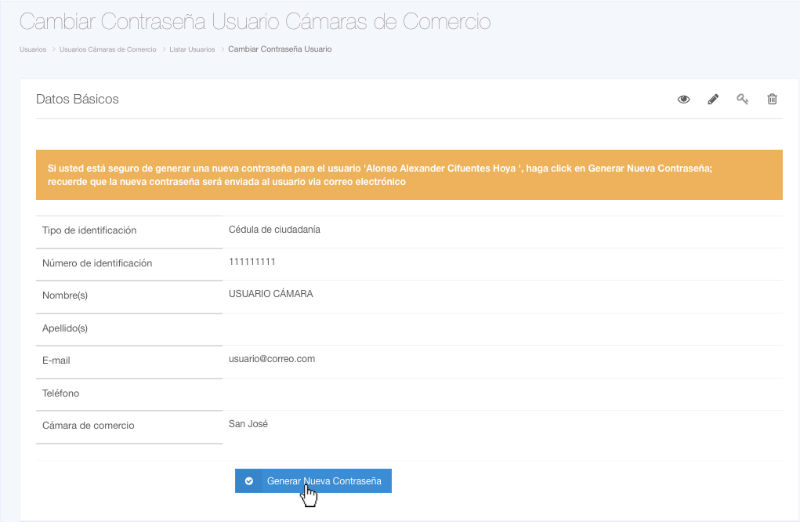800x522 pixels.
Task: Click the pencil icon to edit user
Action: [713, 100]
